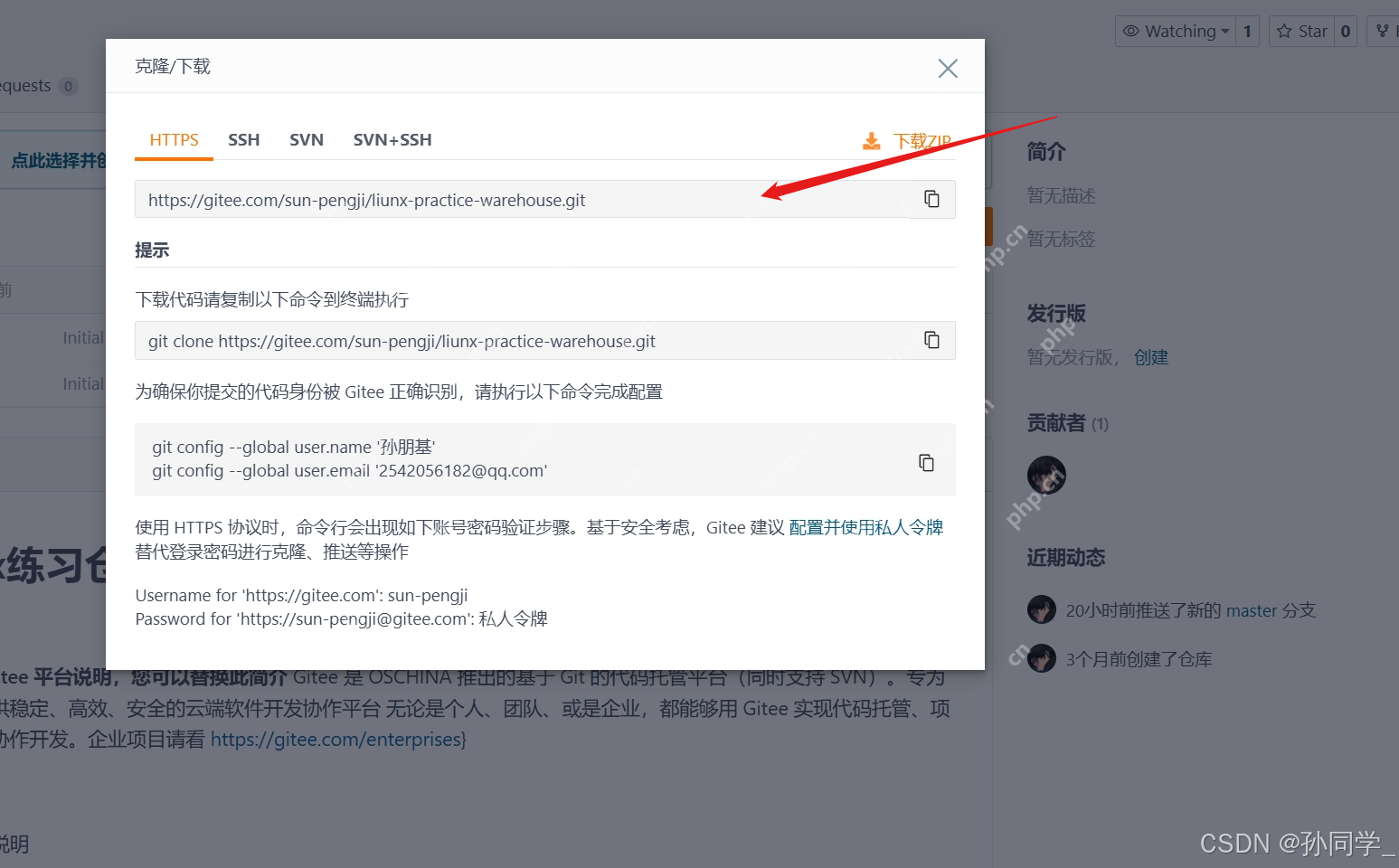This screenshot has height=868, width=1399.
Task: Click the watchers count 1
Action: tap(1247, 31)
